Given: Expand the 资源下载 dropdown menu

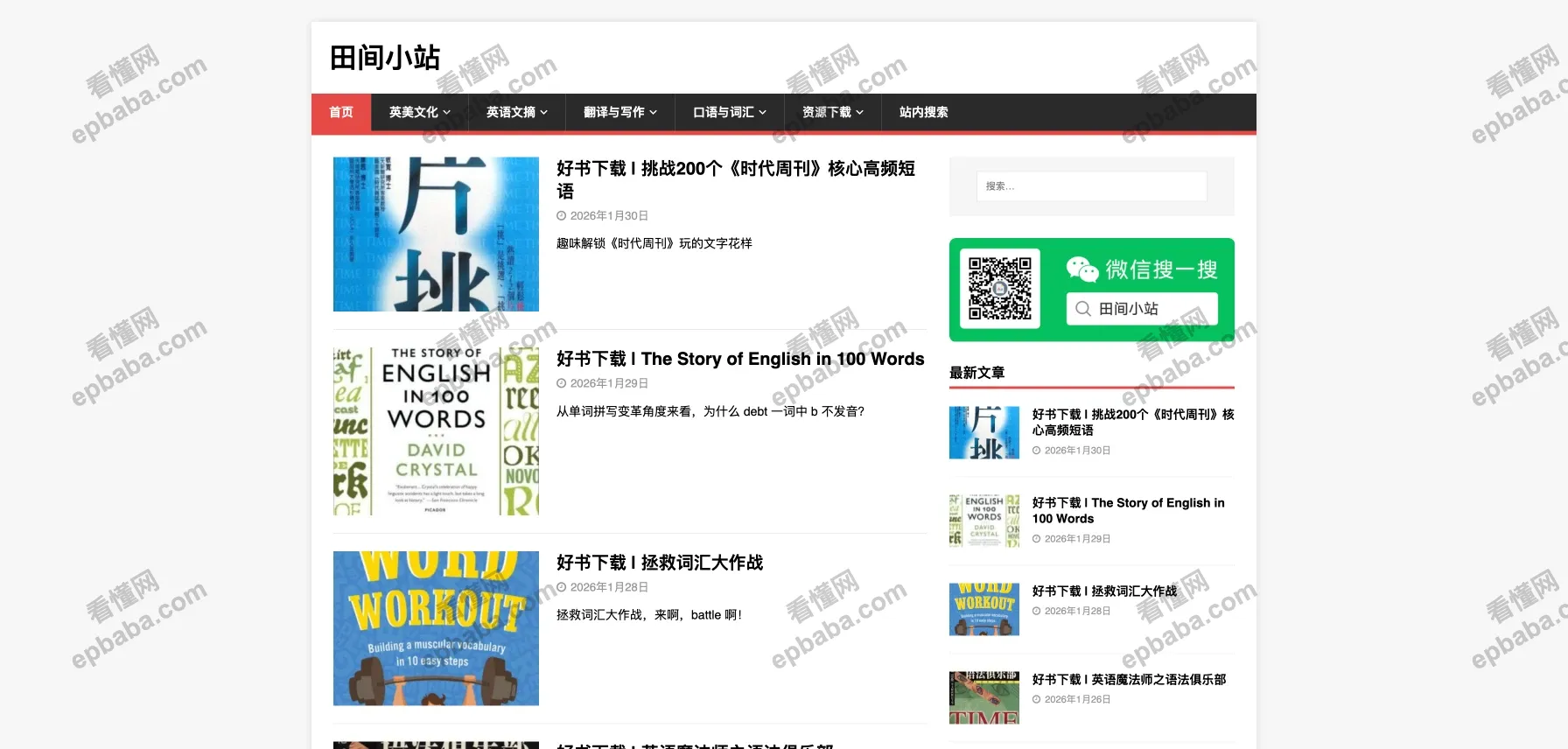Looking at the screenshot, I should (833, 112).
